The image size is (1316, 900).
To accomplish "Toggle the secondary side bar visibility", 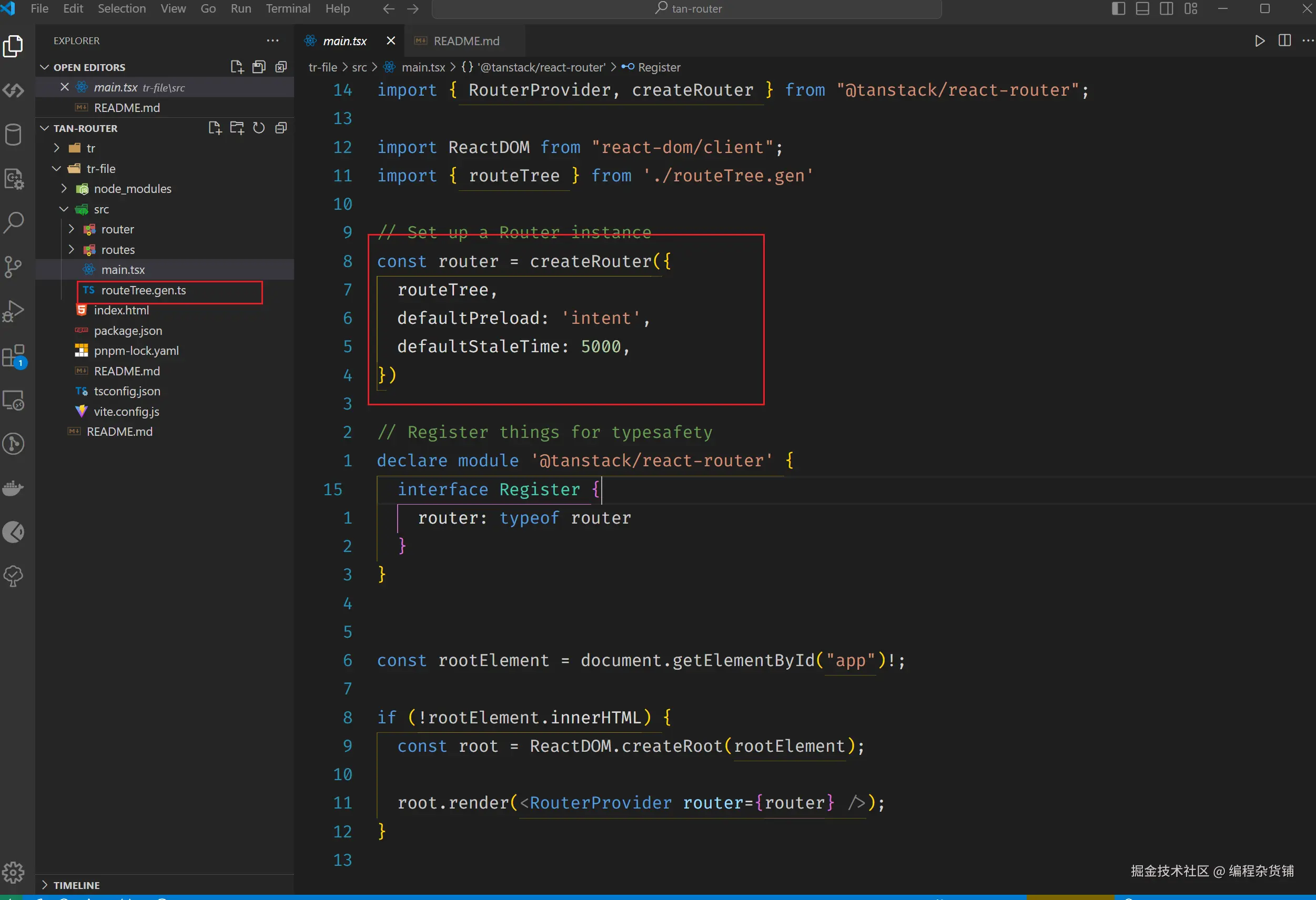I will (x=1167, y=8).
